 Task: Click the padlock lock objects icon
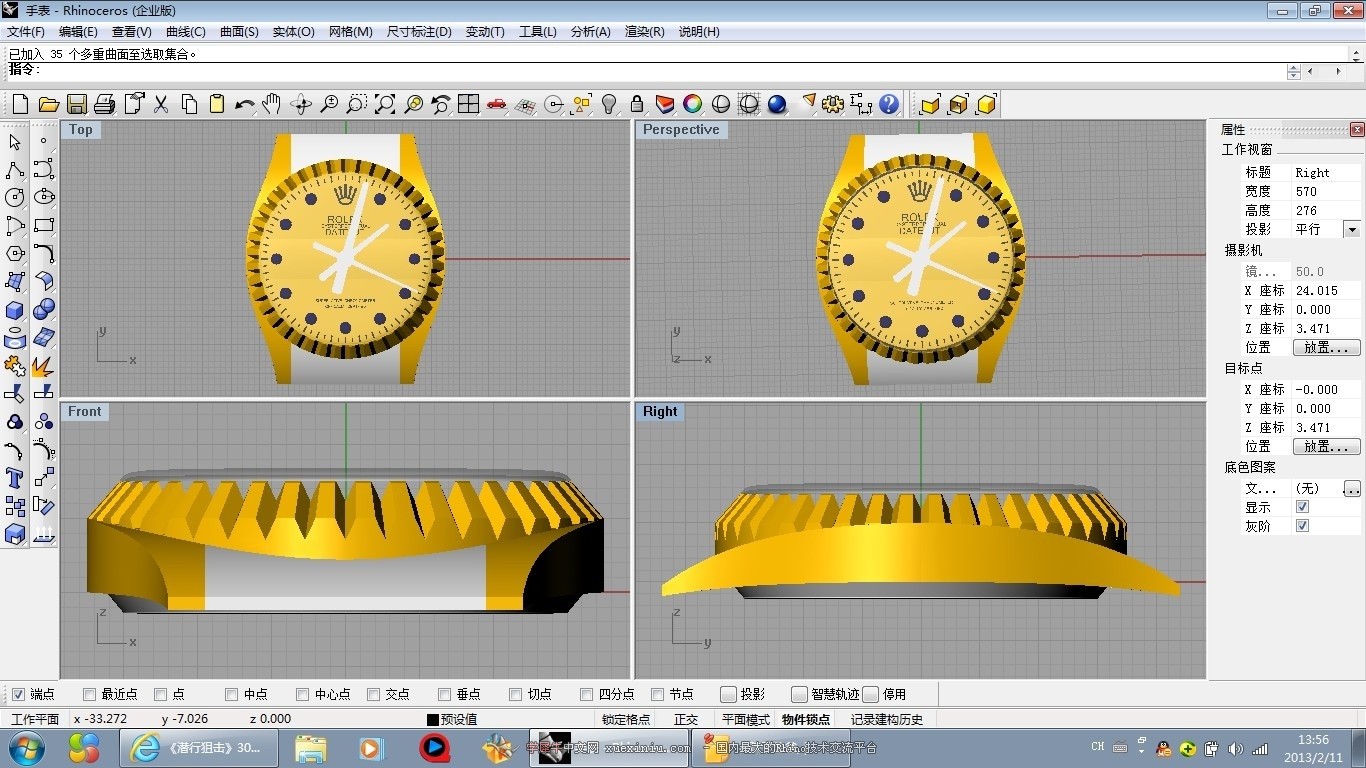click(637, 104)
